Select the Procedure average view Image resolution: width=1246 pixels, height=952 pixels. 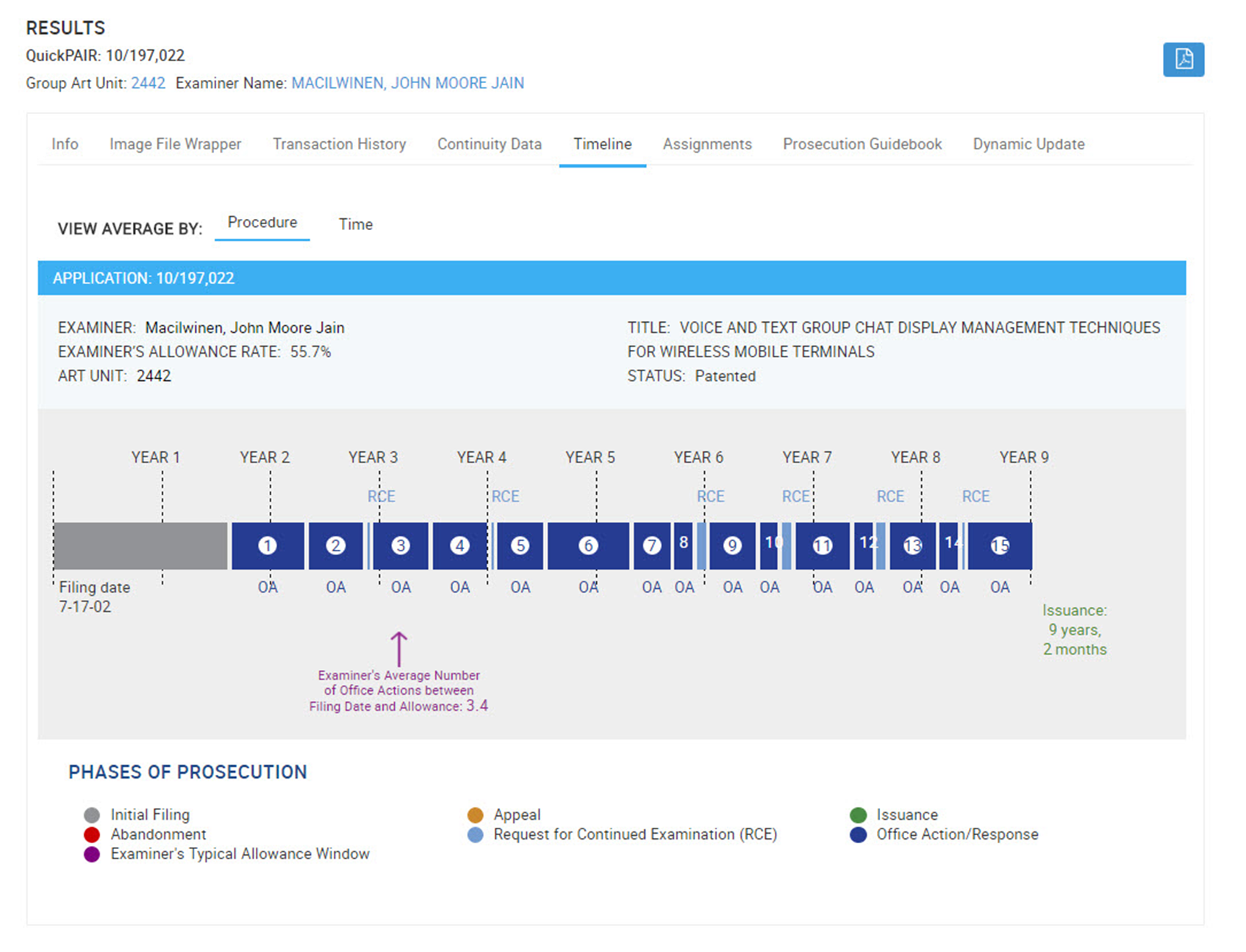coord(262,223)
